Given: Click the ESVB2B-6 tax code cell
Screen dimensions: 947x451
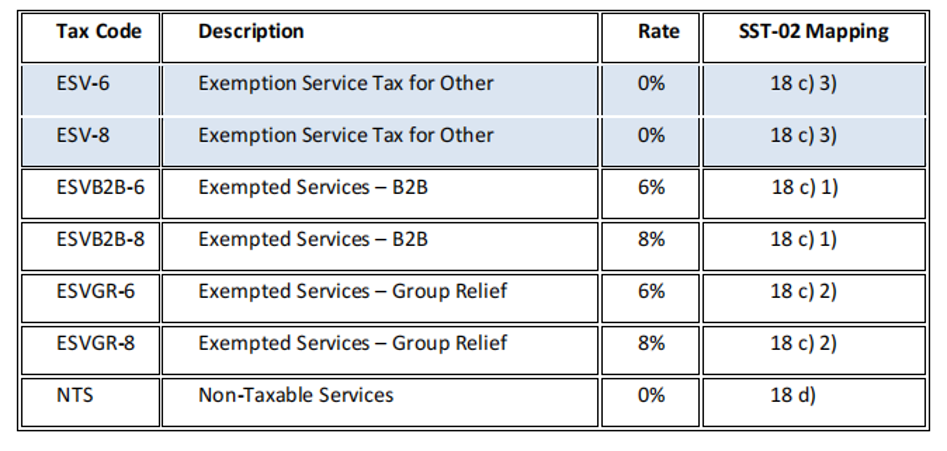Looking at the screenshot, I should click(x=101, y=187).
